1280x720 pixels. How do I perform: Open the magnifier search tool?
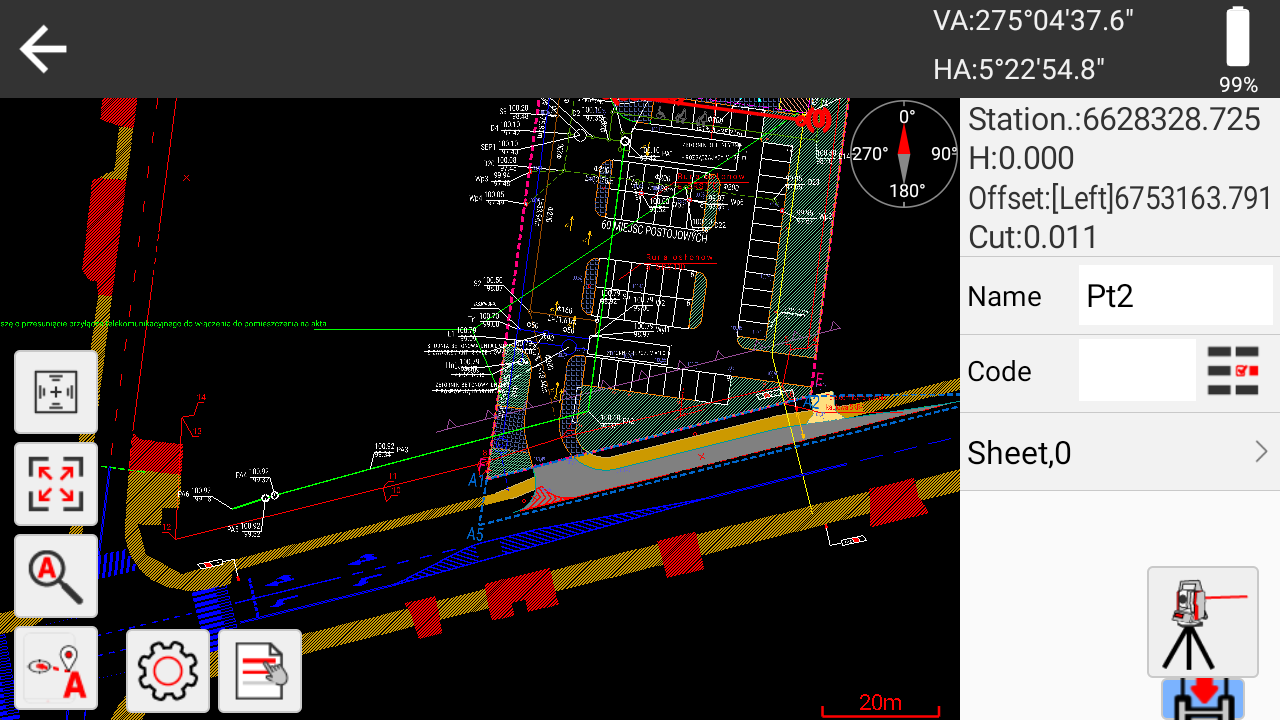tap(56, 576)
